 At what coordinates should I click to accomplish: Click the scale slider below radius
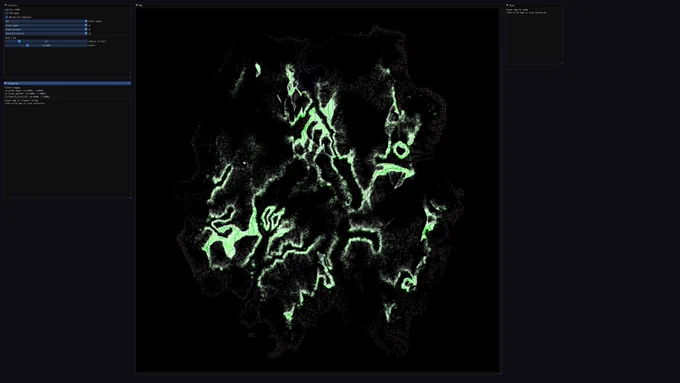point(46,45)
